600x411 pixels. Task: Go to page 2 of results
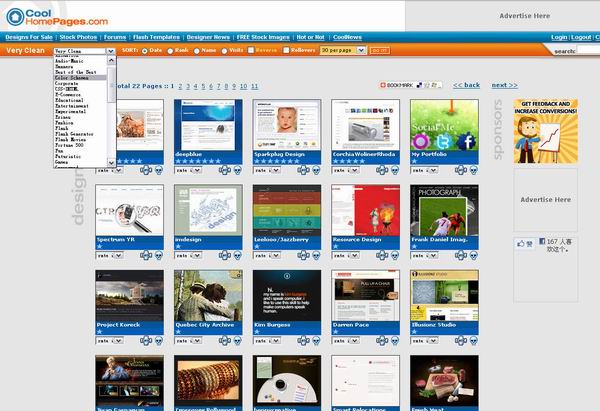click(x=180, y=86)
